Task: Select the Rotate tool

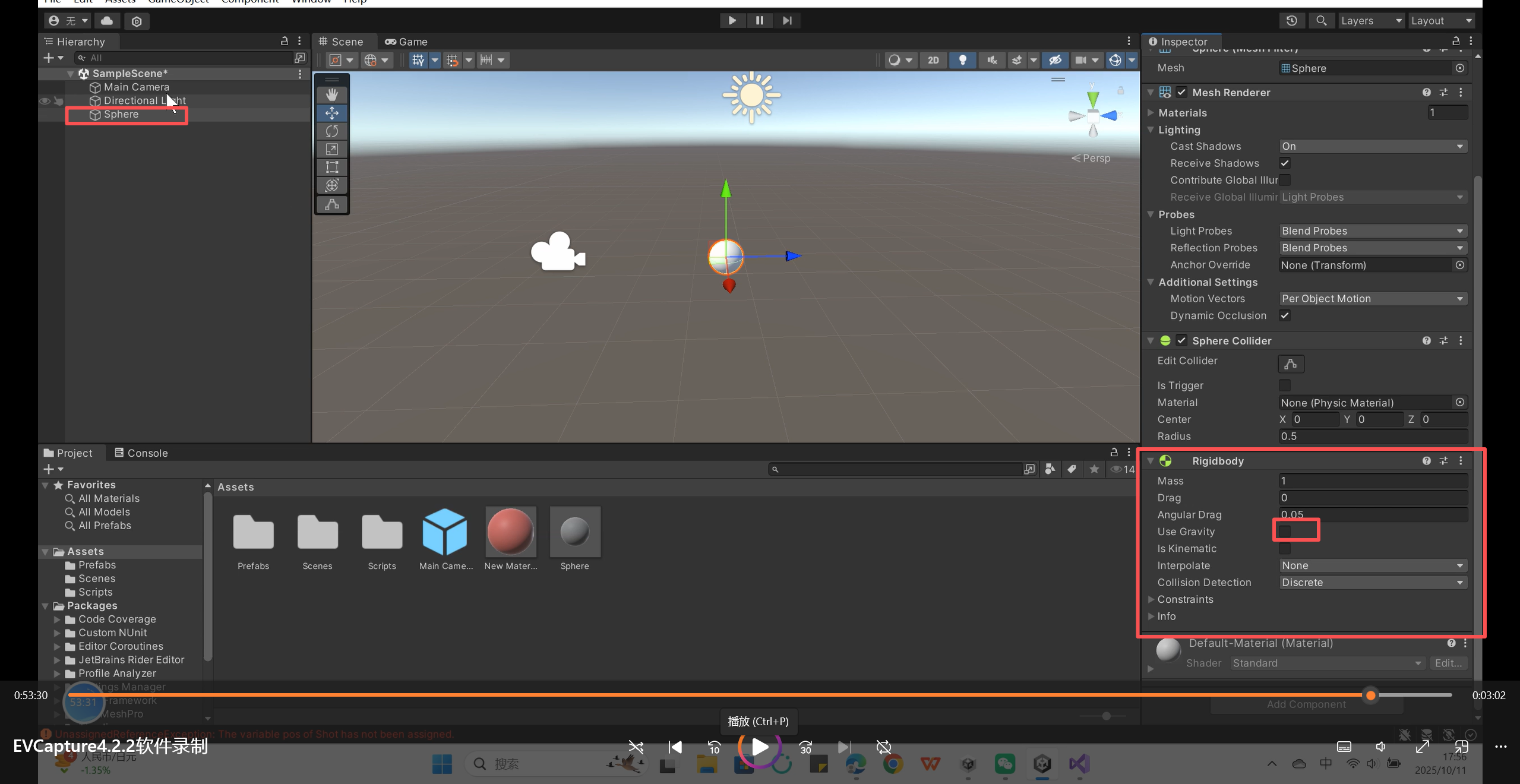Action: click(331, 131)
